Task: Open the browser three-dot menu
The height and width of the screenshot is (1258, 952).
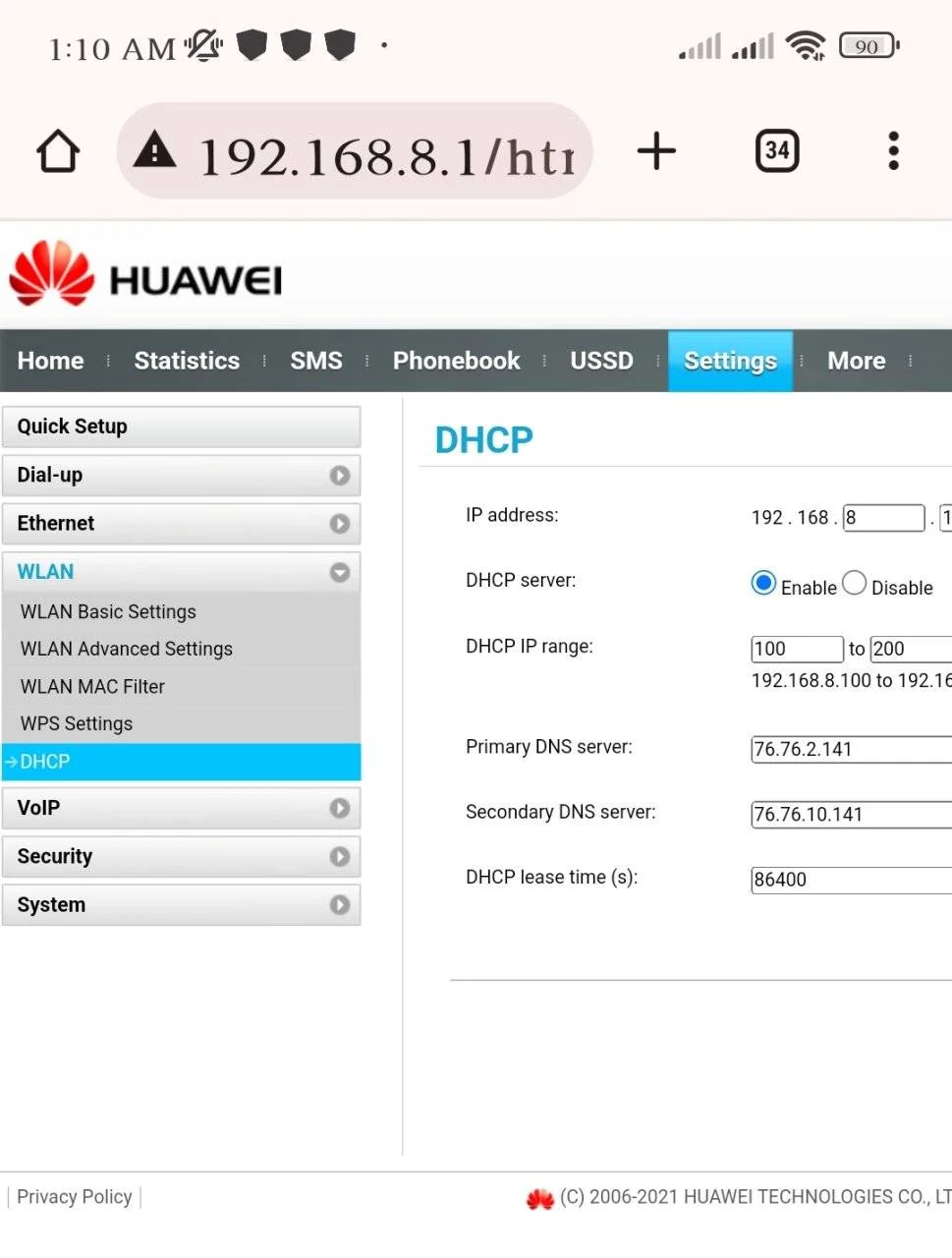Action: 893,150
